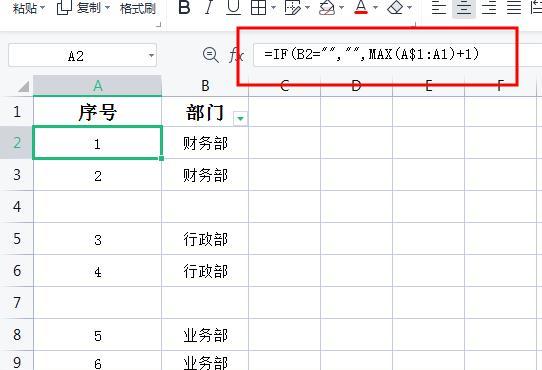Select row 6 header
Viewport: 542px width, 370px height.
point(17,270)
